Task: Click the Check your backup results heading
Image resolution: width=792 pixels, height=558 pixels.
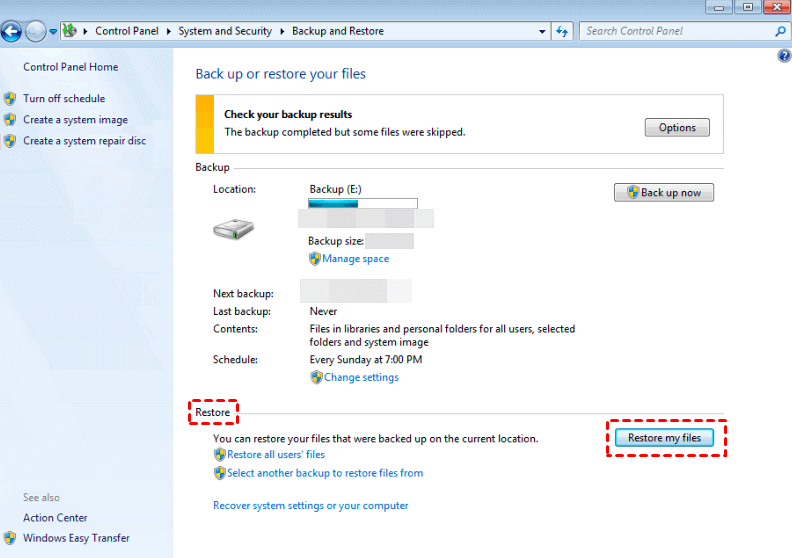Action: click(x=288, y=114)
